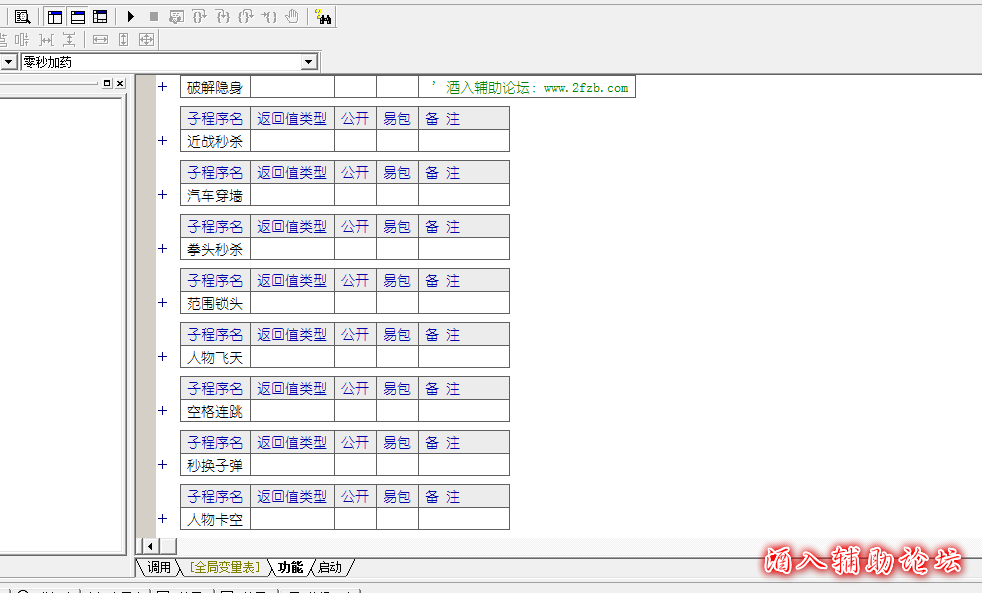
Task: Toggle the first panel layout icon
Action: 56,16
